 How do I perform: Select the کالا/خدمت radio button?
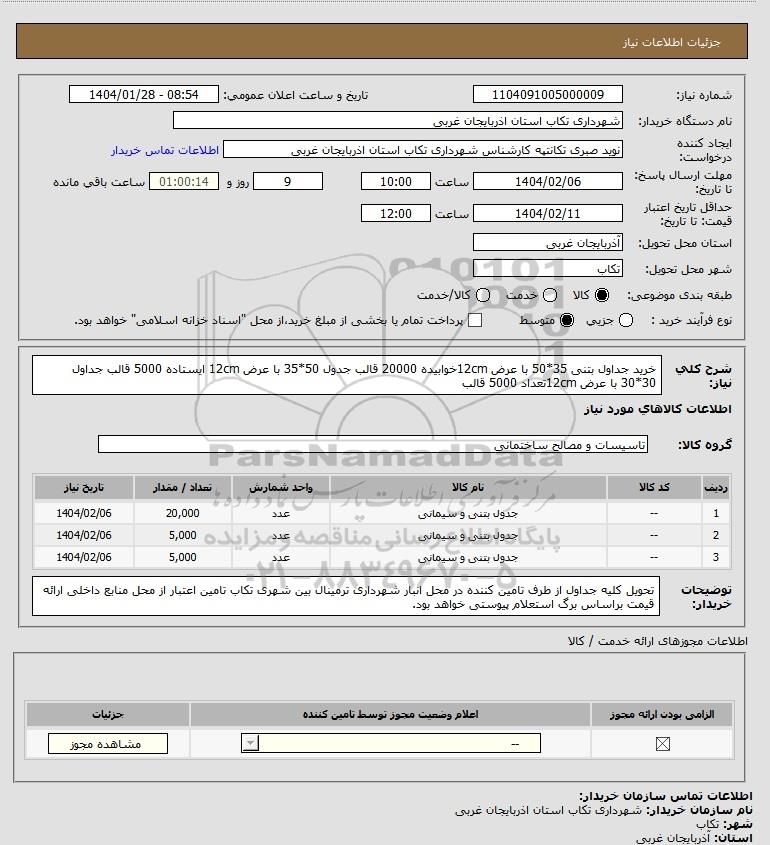[483, 295]
